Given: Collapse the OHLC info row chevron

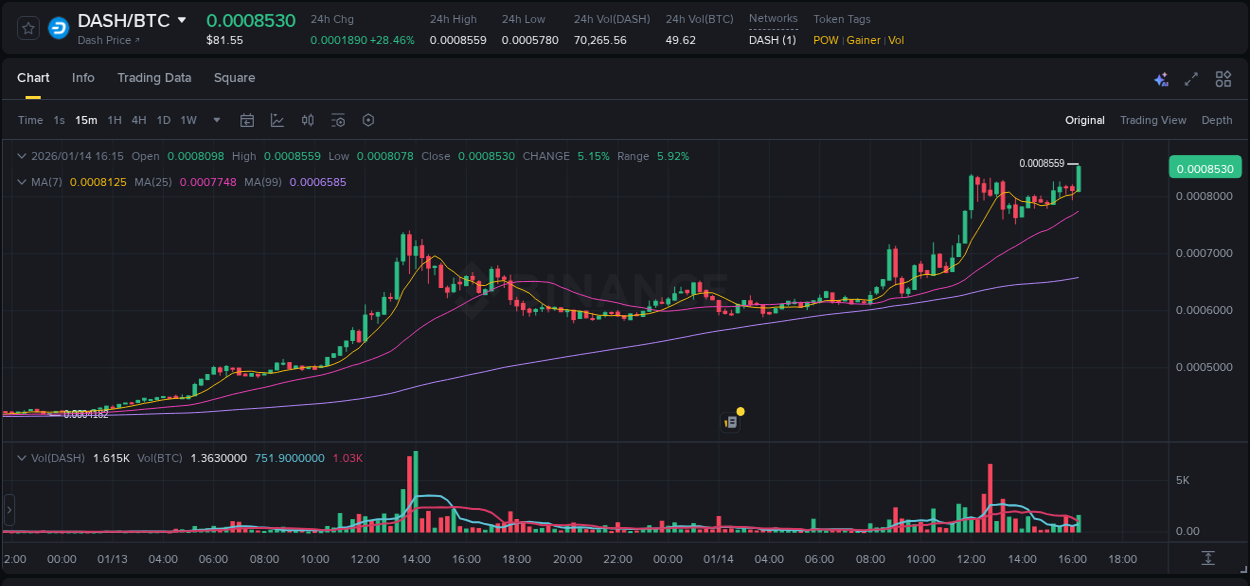Looking at the screenshot, I should [20, 156].
